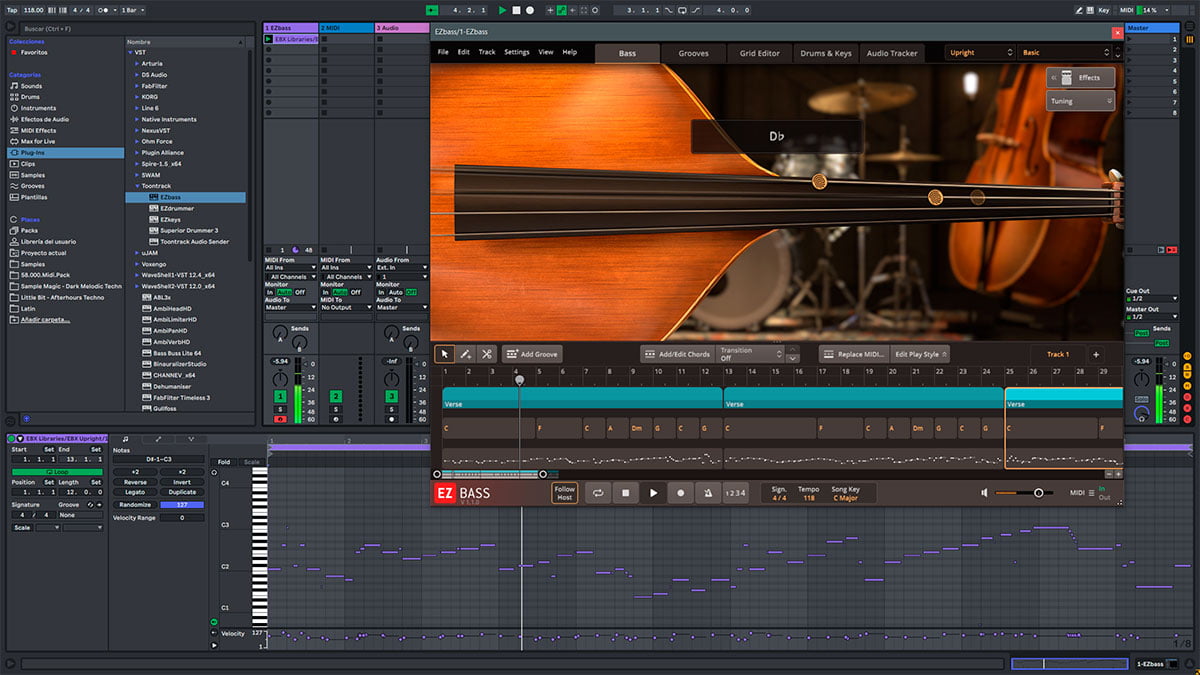Expand the Tuning dropdown in EZbass

1081,101
